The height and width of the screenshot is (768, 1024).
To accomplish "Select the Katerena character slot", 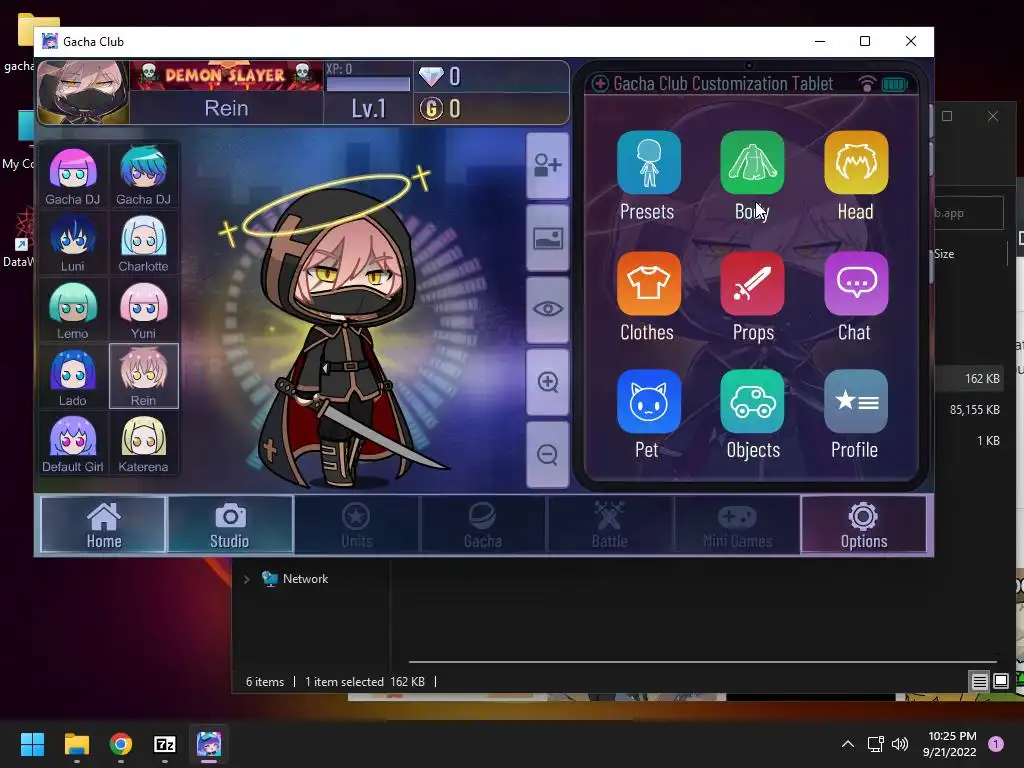I will [x=143, y=443].
